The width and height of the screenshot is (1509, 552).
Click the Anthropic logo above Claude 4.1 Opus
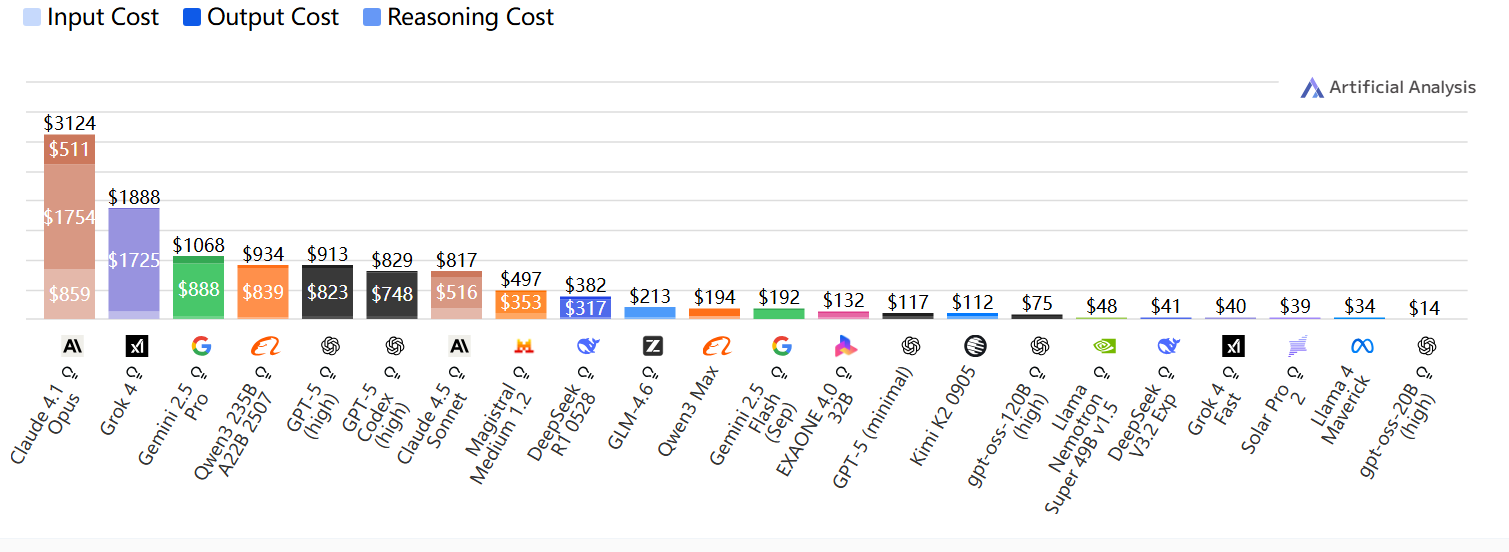tap(71, 346)
